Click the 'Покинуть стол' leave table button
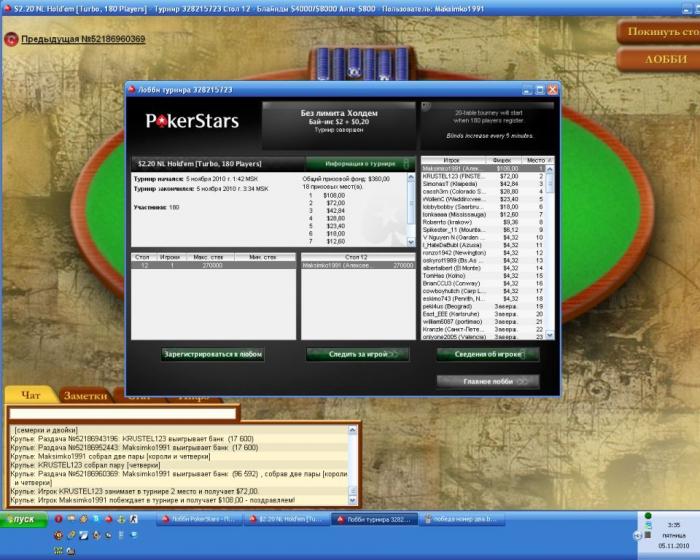The width and height of the screenshot is (700, 560). point(659,32)
